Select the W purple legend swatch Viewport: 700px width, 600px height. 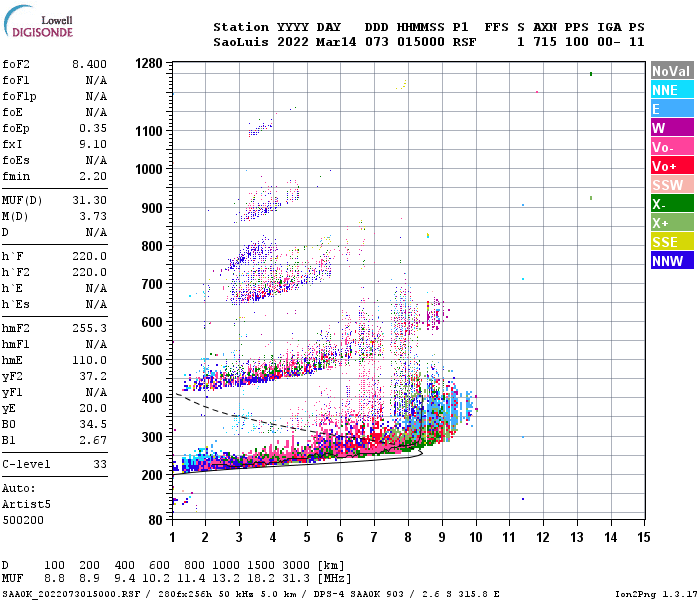672,128
